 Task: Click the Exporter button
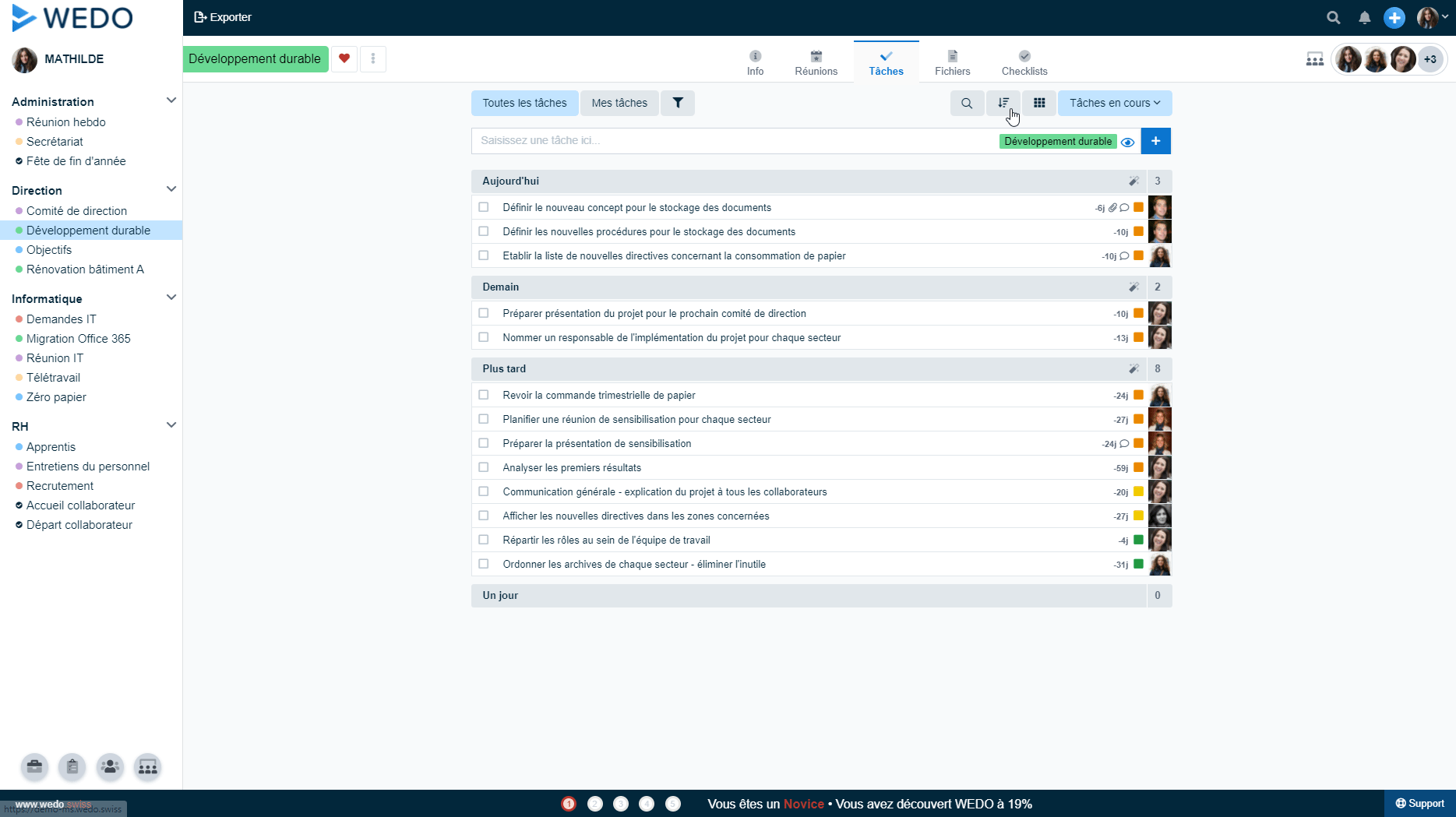pyautogui.click(x=223, y=17)
